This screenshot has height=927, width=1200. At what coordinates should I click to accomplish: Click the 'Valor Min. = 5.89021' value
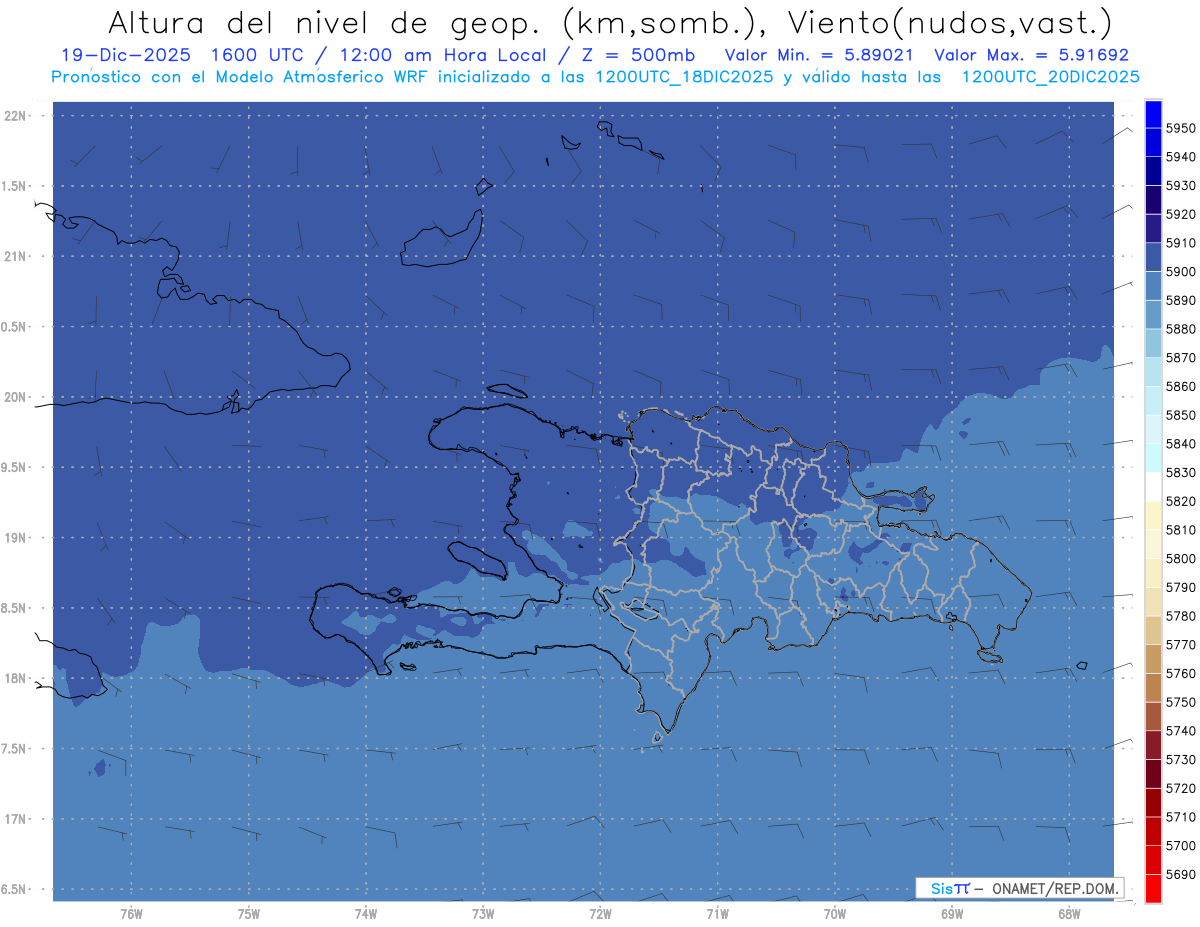pyautogui.click(x=819, y=56)
